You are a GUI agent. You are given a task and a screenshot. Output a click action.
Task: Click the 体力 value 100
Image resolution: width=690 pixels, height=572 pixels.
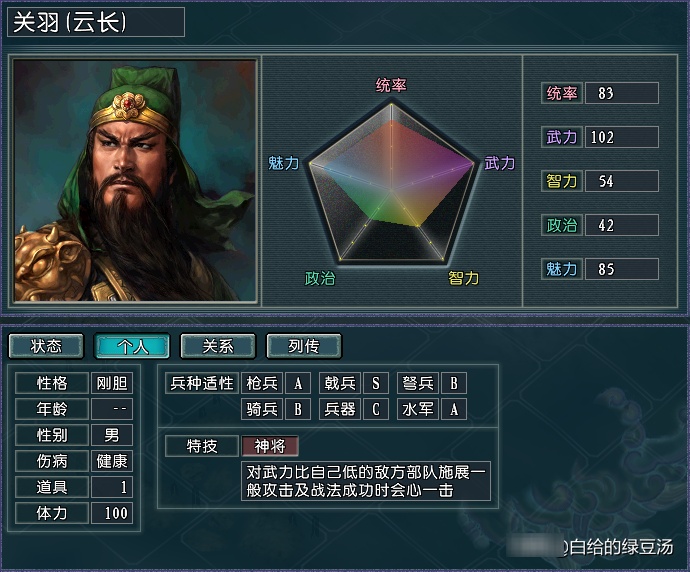tap(112, 513)
